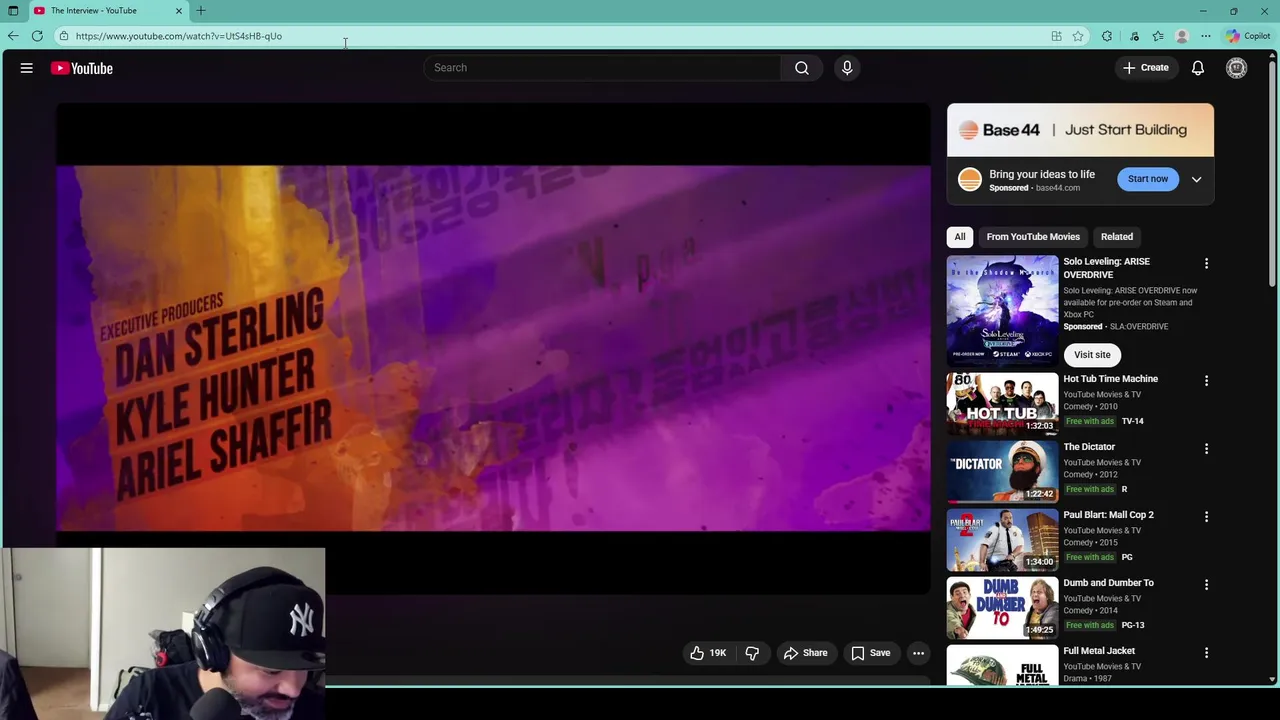Click Visit site for Solo Leveling
The height and width of the screenshot is (720, 1280).
point(1092,355)
